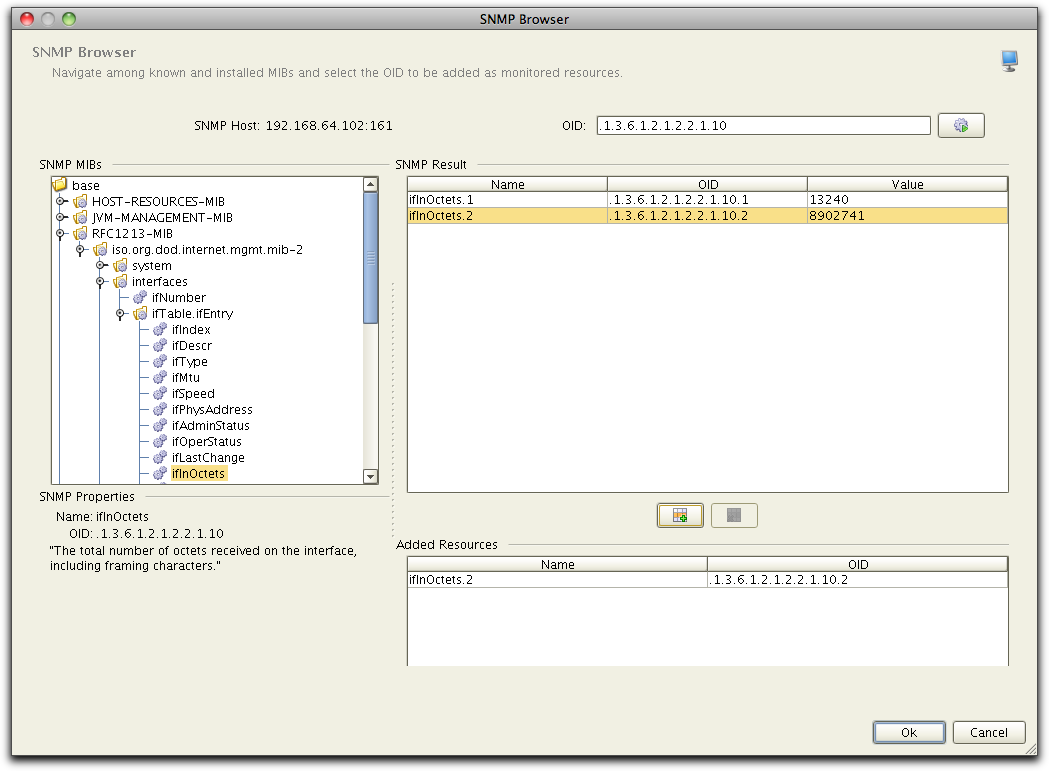Image resolution: width=1049 pixels, height=771 pixels.
Task: Click the MIB tree scroll down arrow
Action: point(371,476)
